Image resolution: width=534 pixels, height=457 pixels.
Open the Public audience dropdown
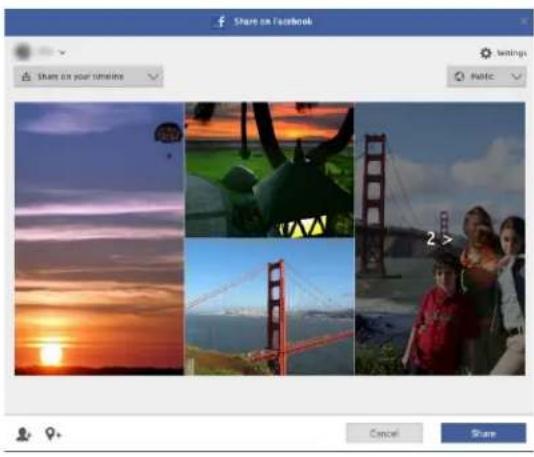486,77
